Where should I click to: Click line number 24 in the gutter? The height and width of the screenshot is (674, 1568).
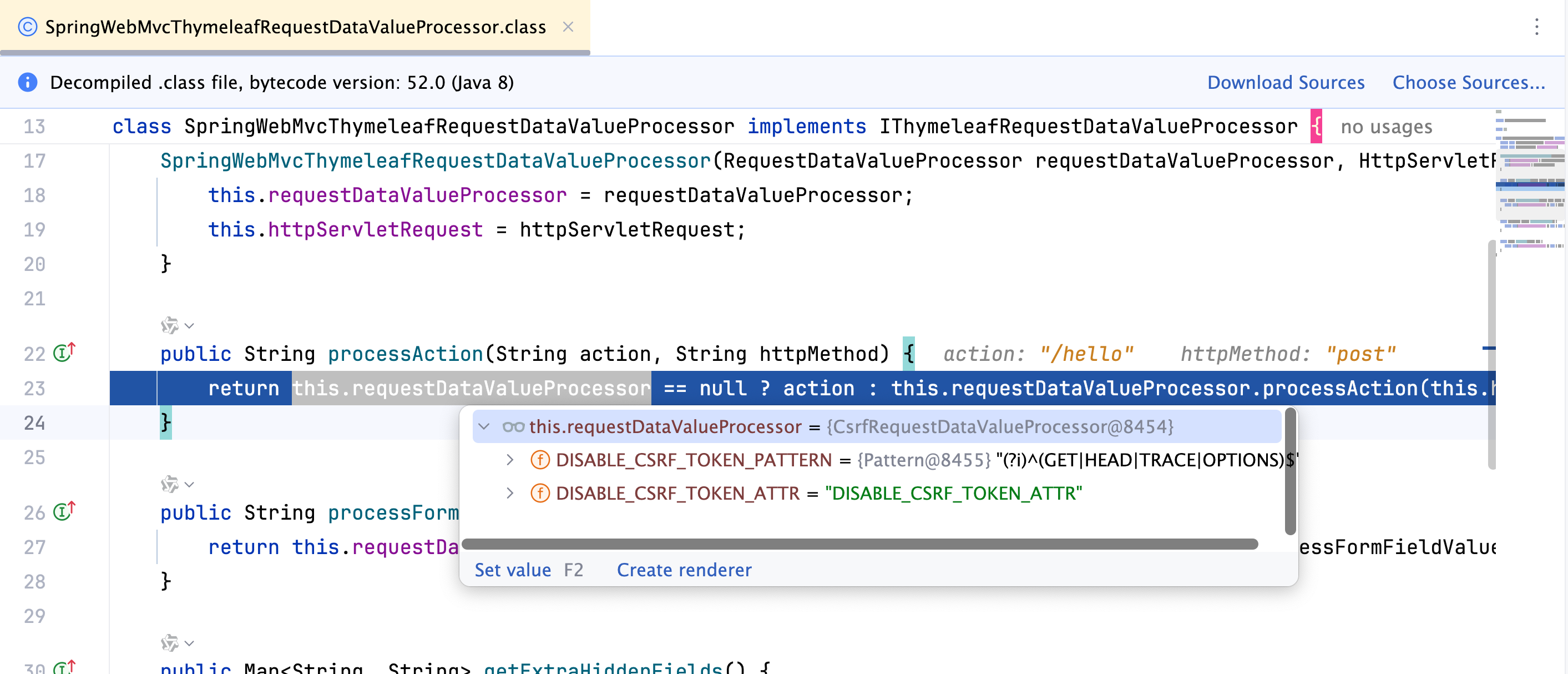coord(34,422)
